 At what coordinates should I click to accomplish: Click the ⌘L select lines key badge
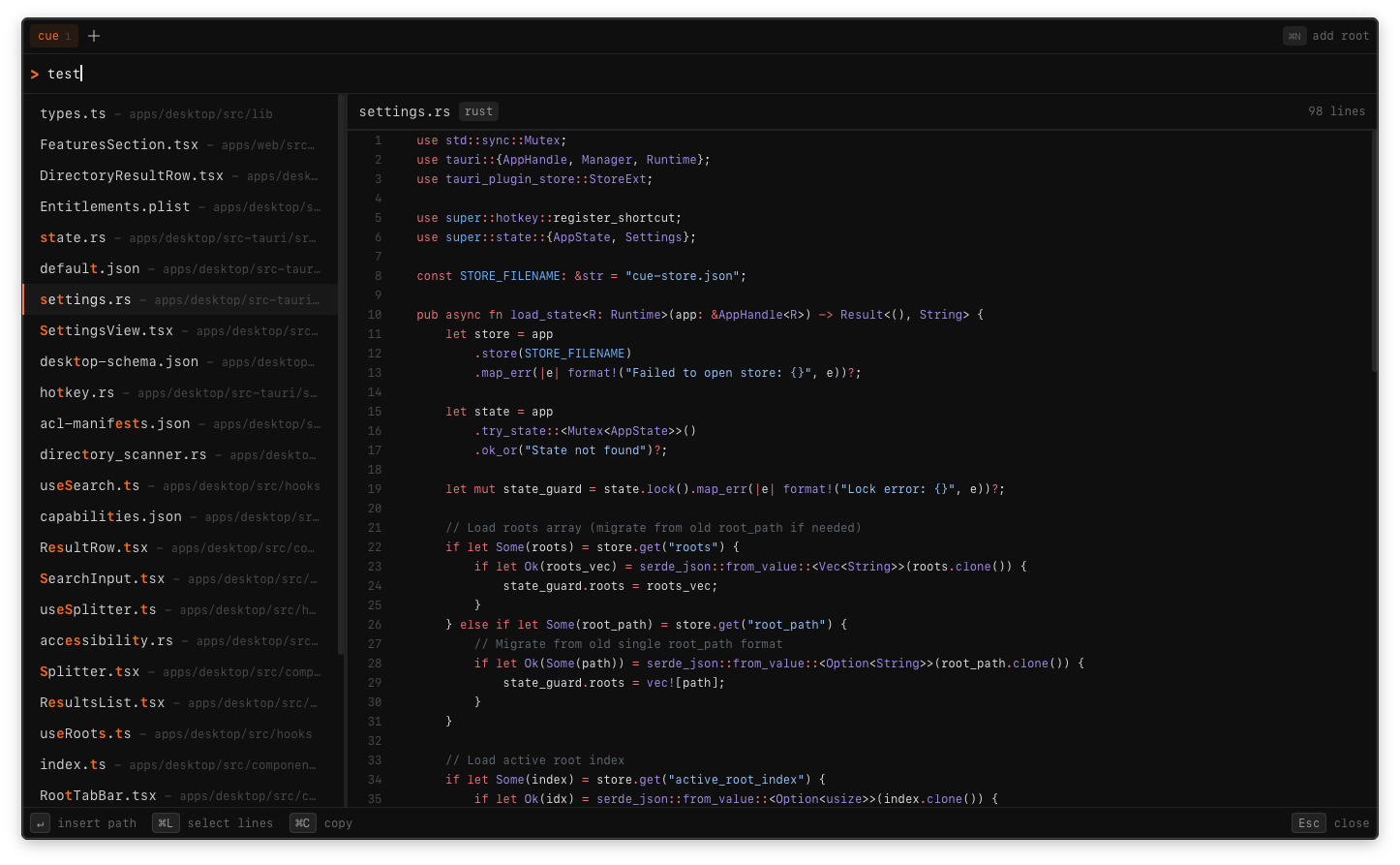pyautogui.click(x=166, y=823)
